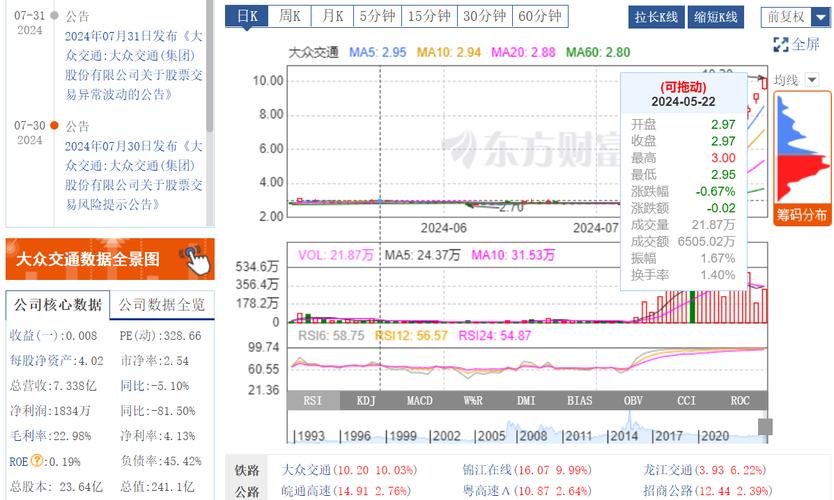834x500 pixels.
Task: Click the announcements list scrollbar
Action: click(x=210, y=65)
